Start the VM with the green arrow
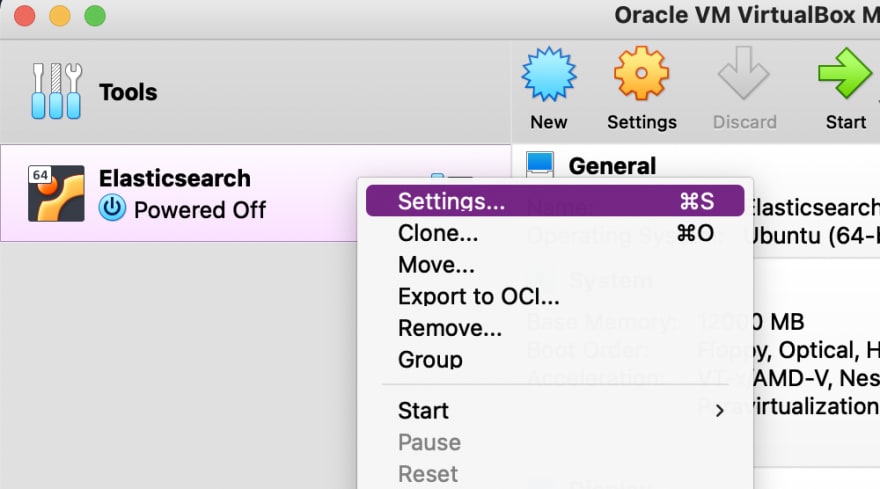Viewport: 880px width, 489px height. (845, 74)
